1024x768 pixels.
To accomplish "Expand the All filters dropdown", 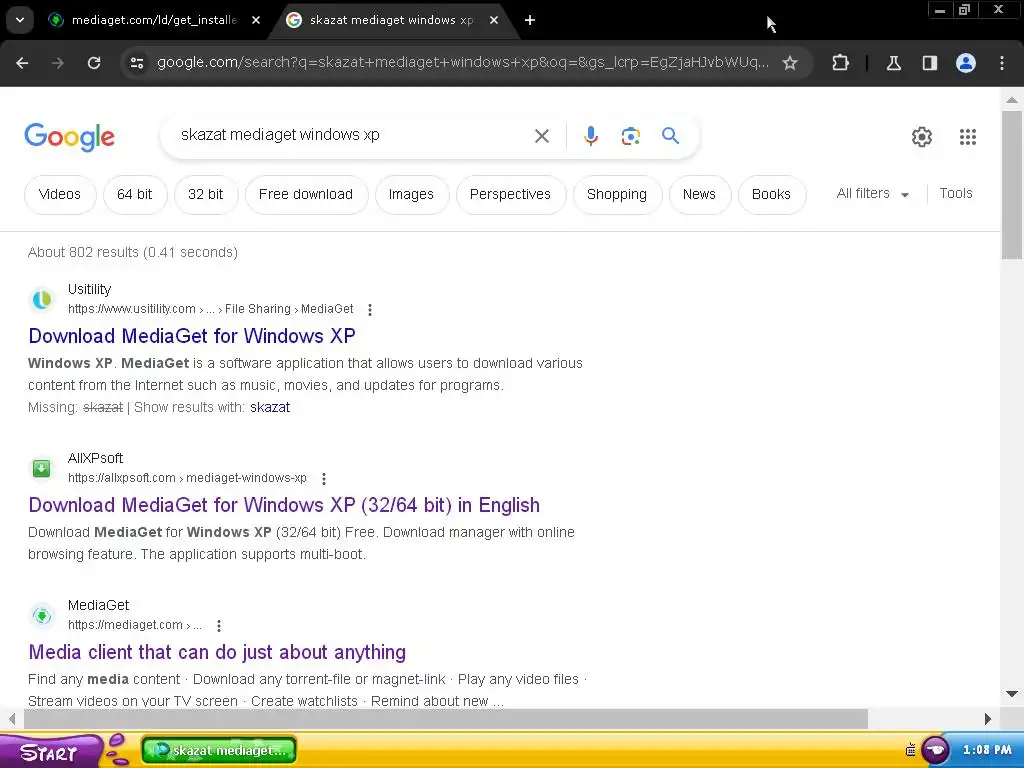I will pyautogui.click(x=873, y=193).
